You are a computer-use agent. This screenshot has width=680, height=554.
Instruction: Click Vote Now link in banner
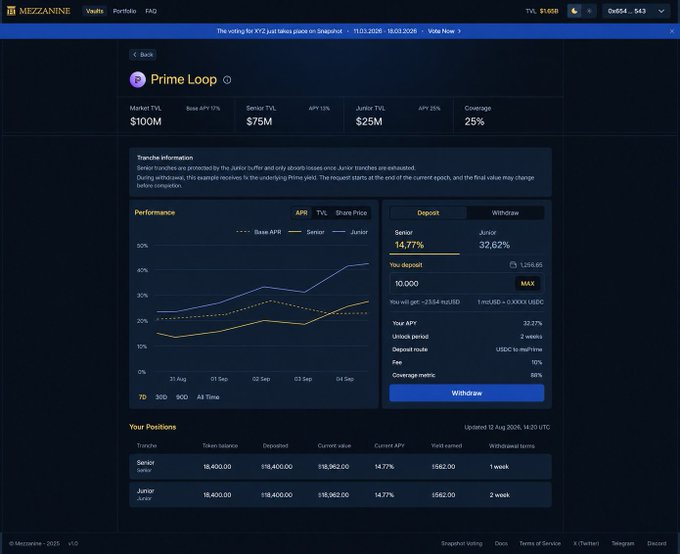(444, 31)
